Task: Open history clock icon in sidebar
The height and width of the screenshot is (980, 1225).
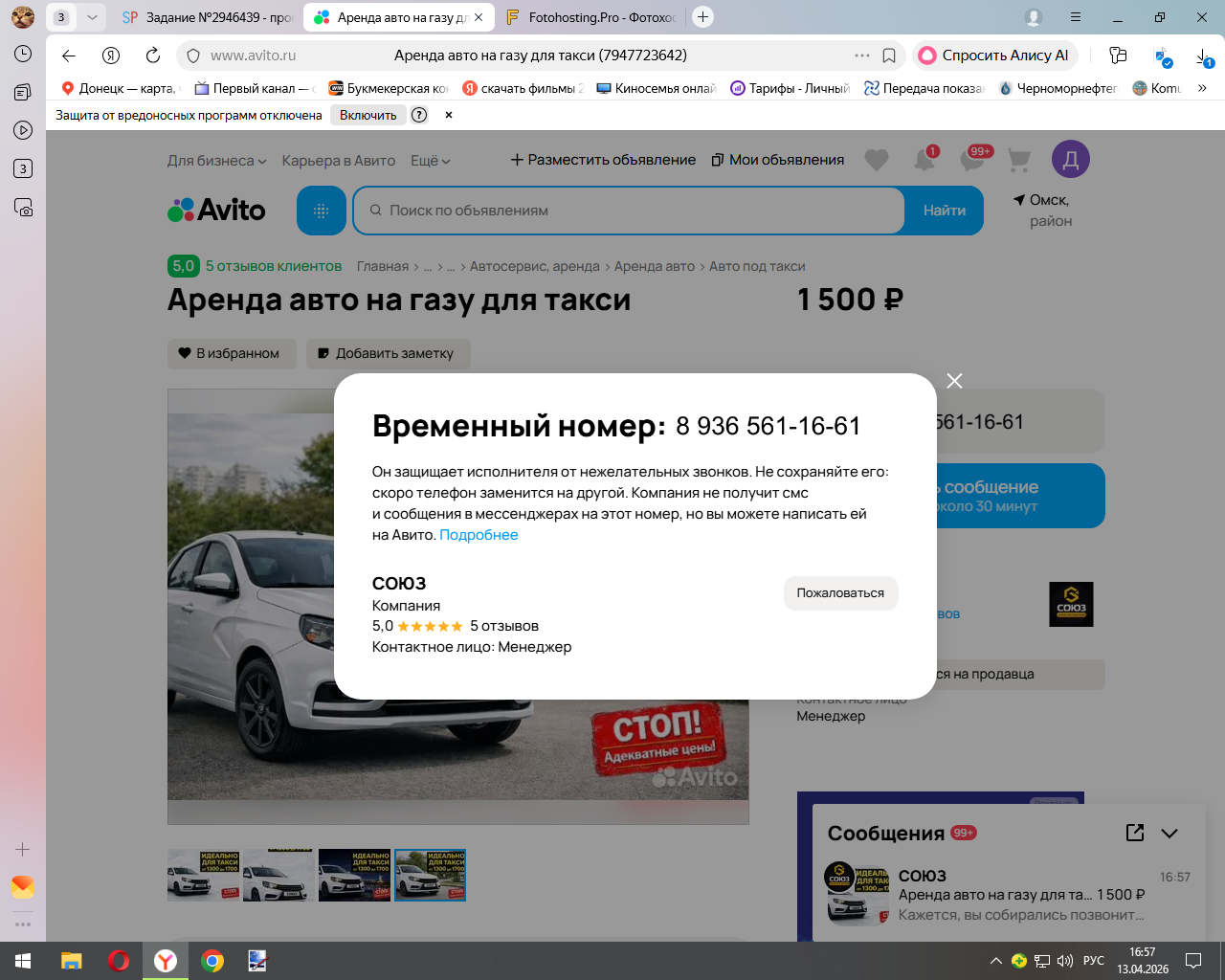Action: (23, 54)
